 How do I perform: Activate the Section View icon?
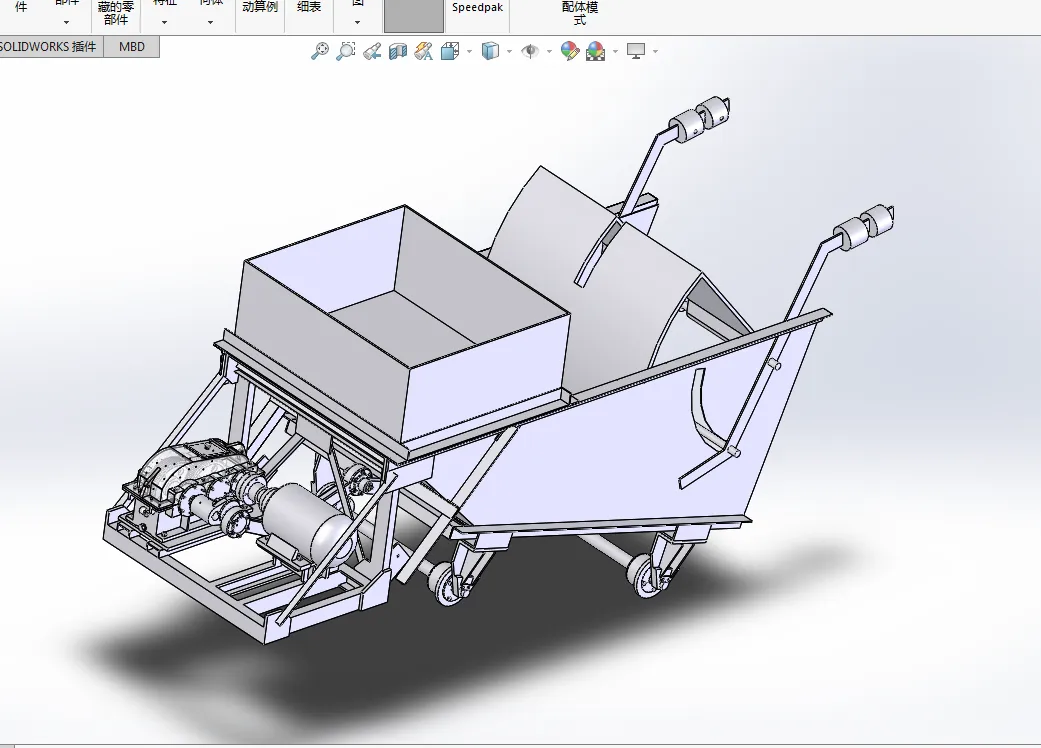click(x=398, y=51)
